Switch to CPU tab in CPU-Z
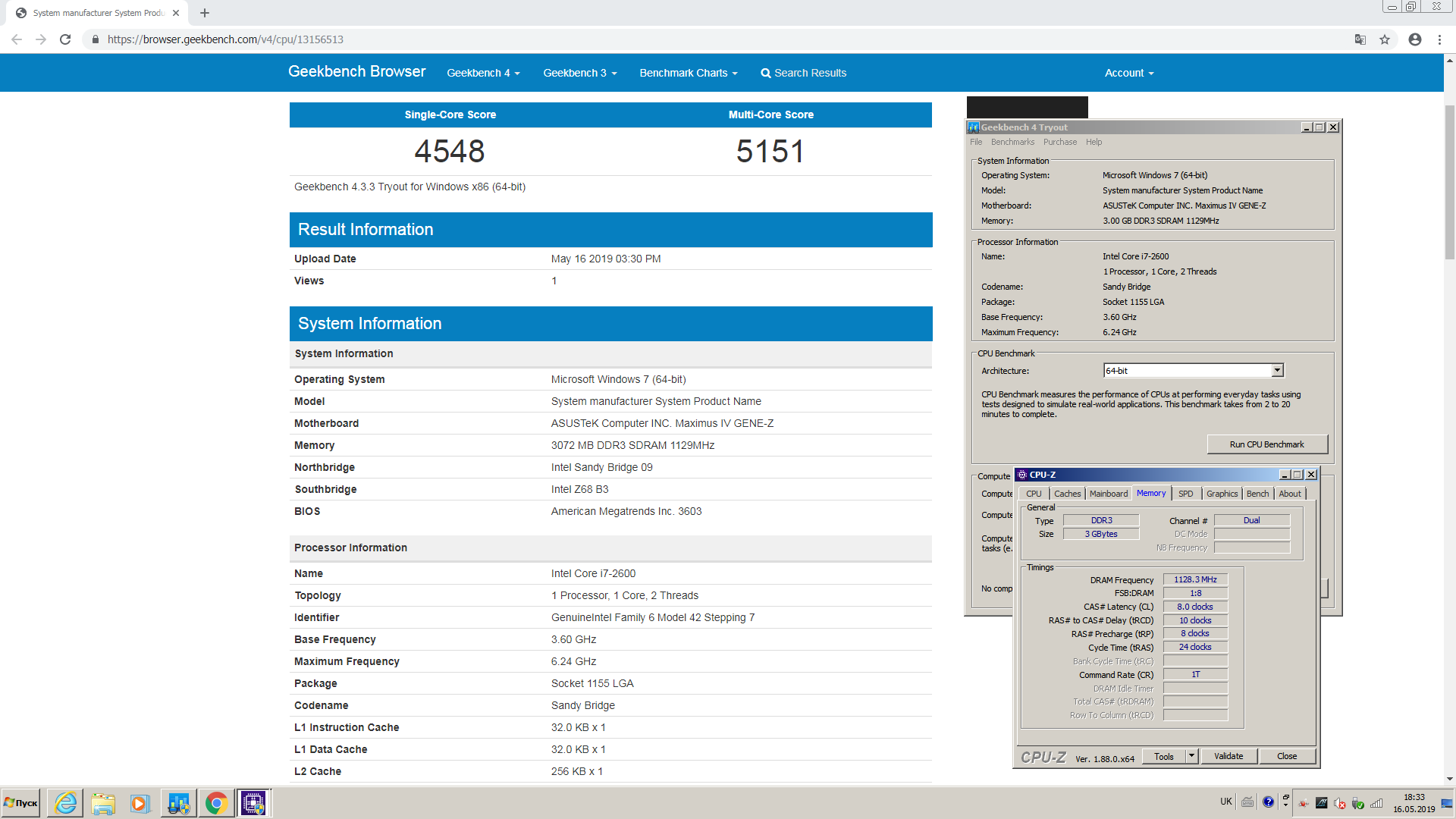Image resolution: width=1456 pixels, height=819 pixels. (x=1034, y=494)
